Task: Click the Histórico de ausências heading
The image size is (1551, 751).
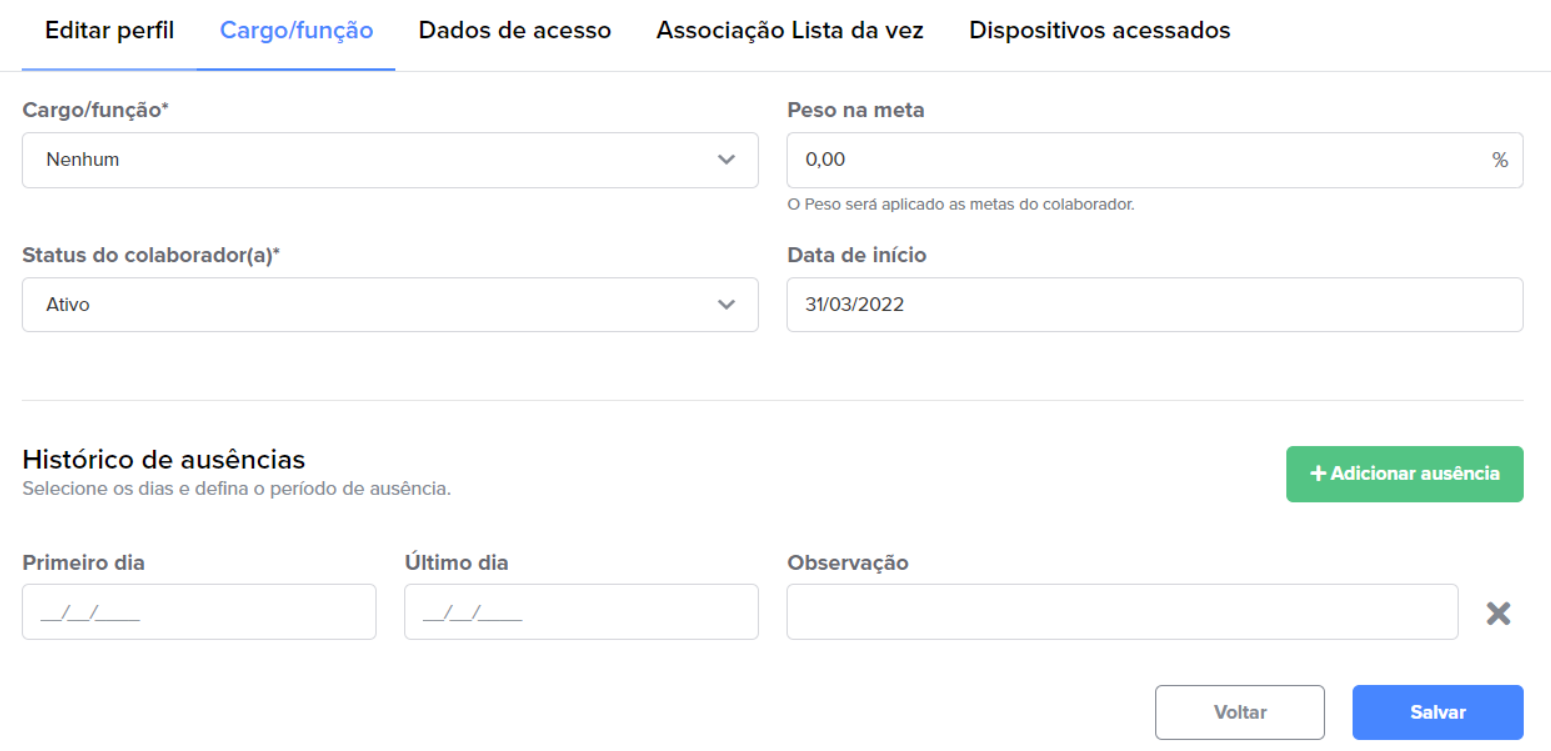Action: (164, 460)
